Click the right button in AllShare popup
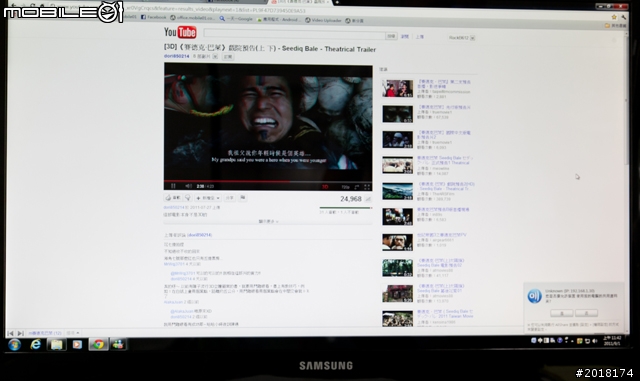Image resolution: width=640 pixels, height=381 pixels. (x=587, y=313)
